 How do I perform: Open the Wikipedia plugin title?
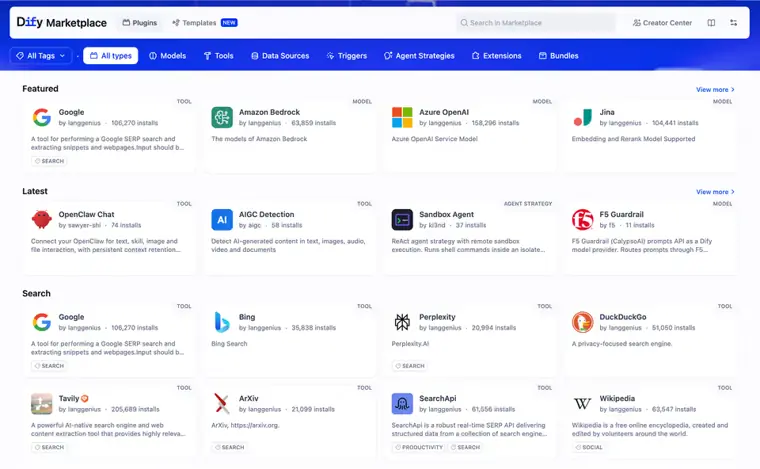pos(617,398)
